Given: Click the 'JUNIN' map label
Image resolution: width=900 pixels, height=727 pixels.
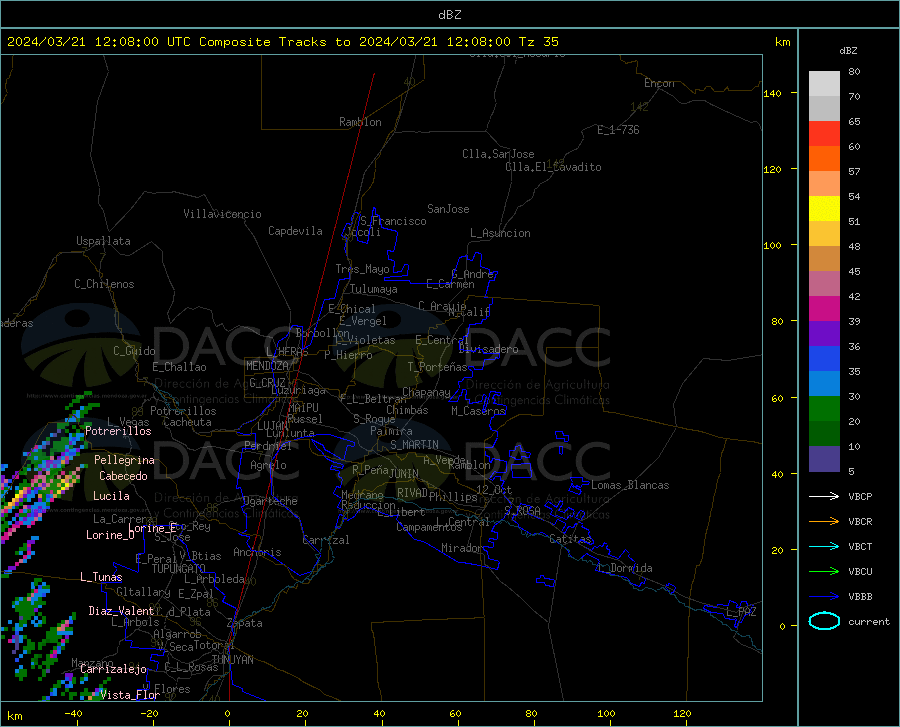Looking at the screenshot, I should tap(404, 474).
